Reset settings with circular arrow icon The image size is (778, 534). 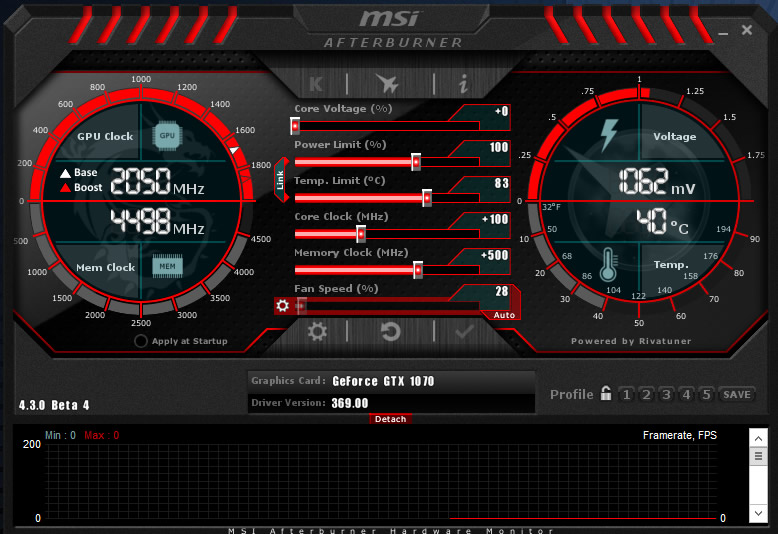point(390,331)
